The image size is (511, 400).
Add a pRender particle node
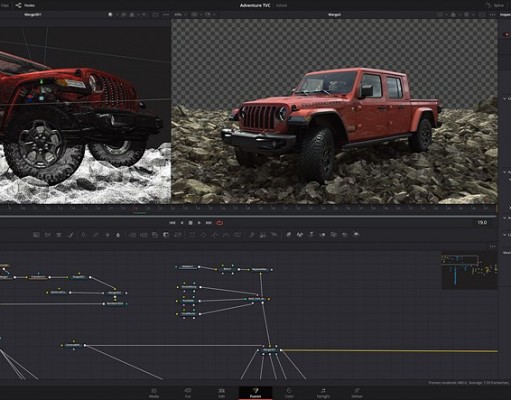274,235
